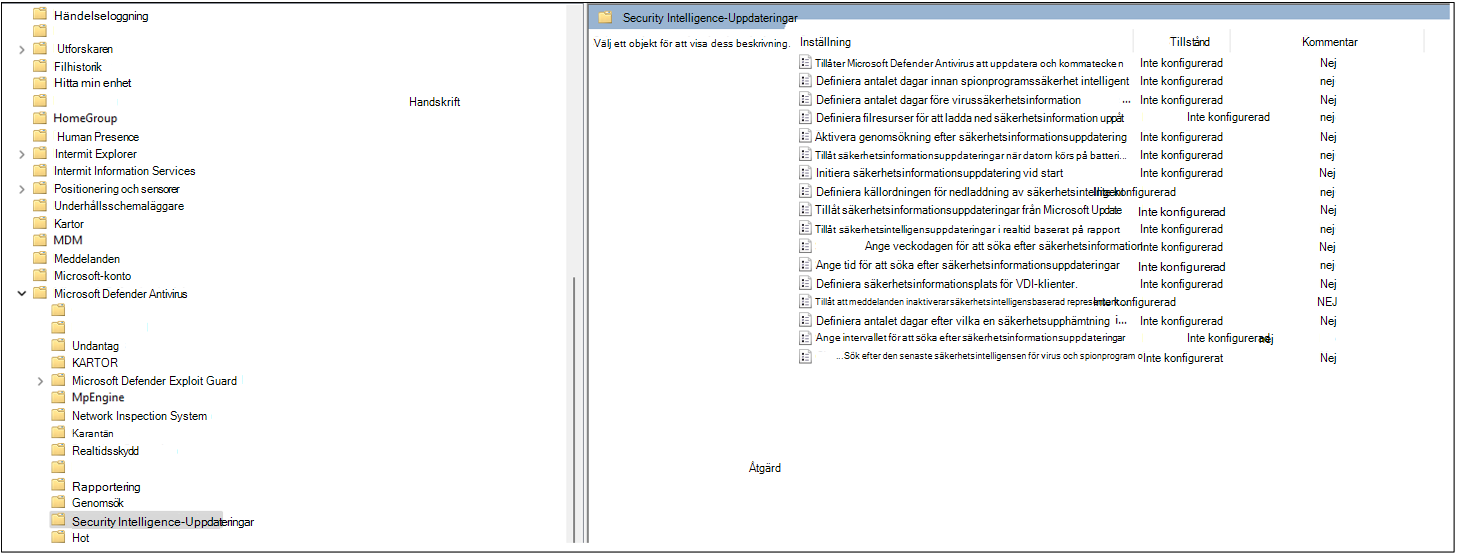
Task: Select the Meddelanden folder icon
Action: [x=40, y=258]
